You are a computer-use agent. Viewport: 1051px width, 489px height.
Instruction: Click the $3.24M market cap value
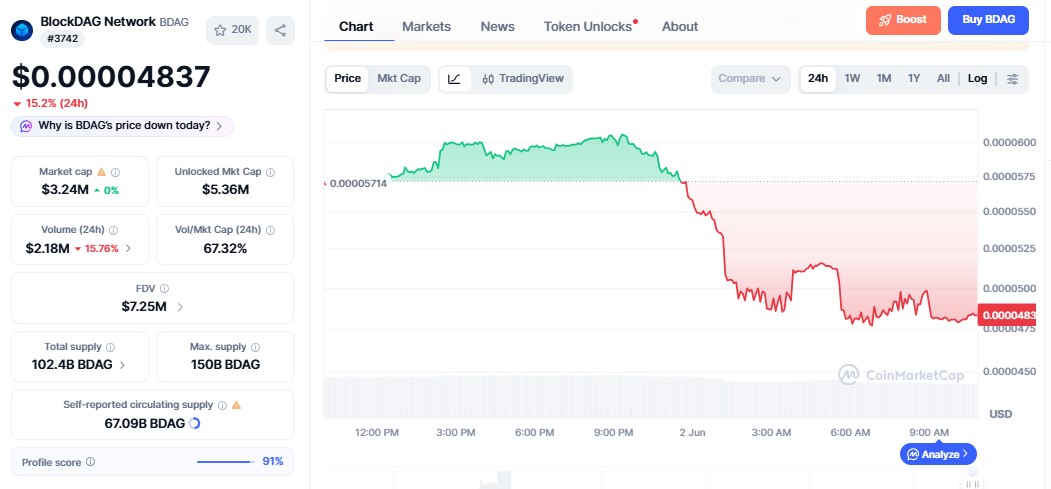pyautogui.click(x=65, y=190)
